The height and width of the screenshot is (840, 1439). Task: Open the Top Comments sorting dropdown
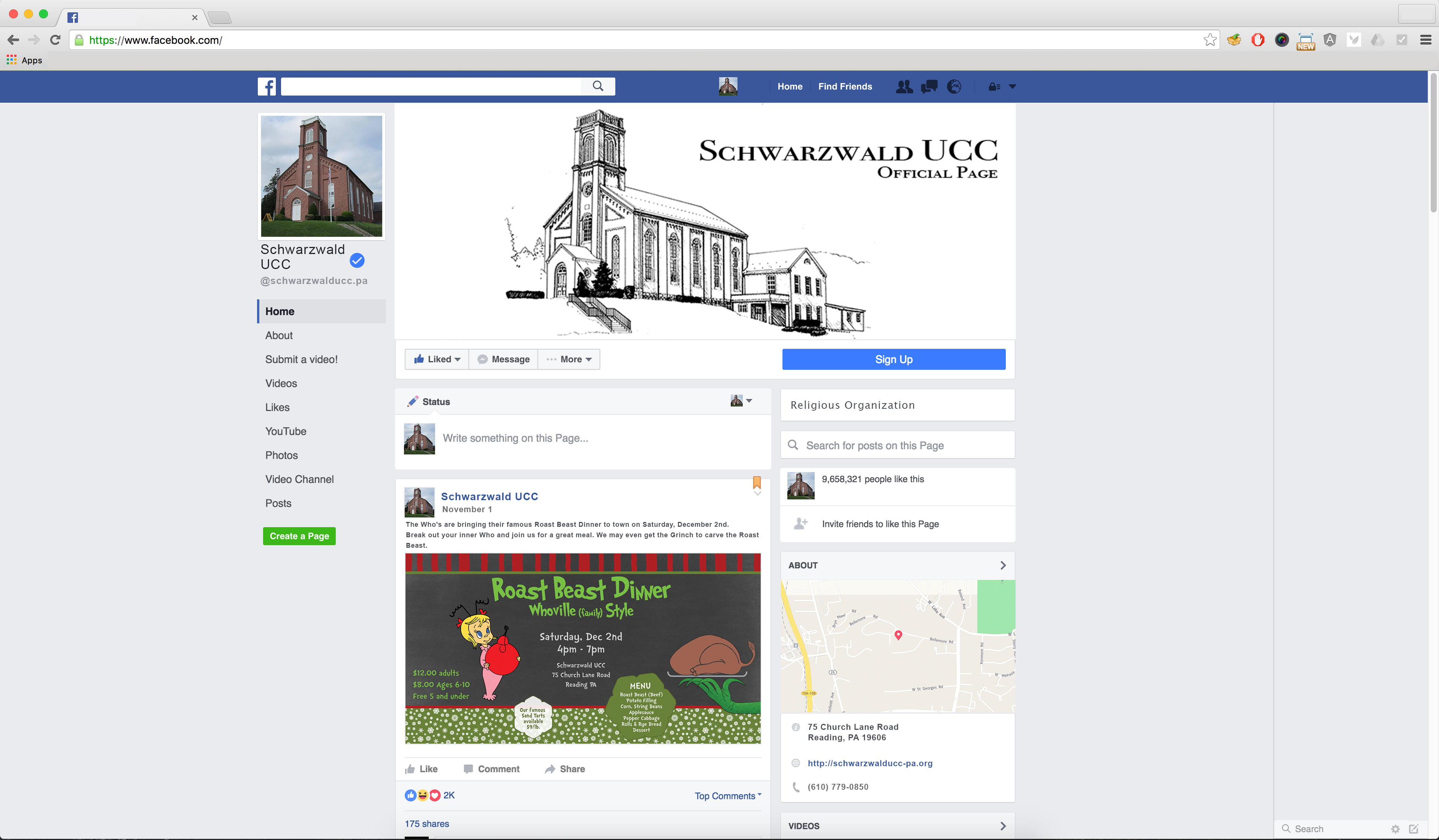point(727,795)
